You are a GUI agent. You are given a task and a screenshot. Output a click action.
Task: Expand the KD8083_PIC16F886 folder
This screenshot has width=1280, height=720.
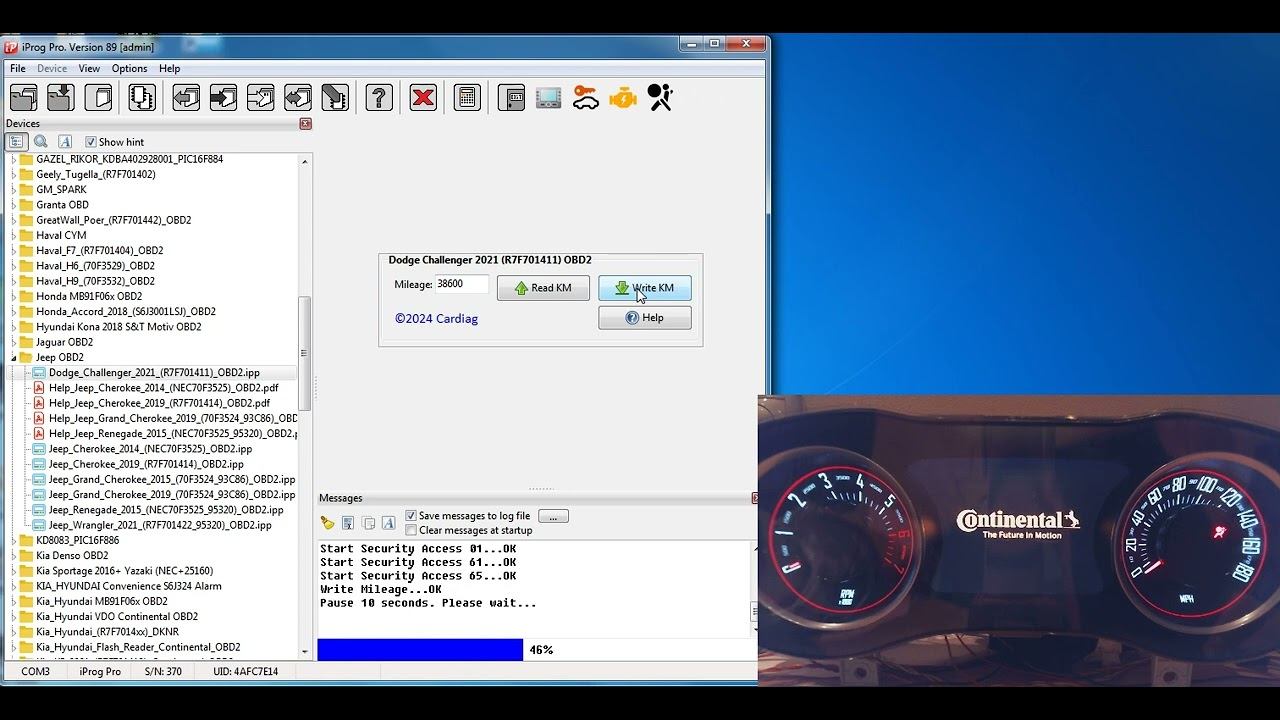click(14, 540)
